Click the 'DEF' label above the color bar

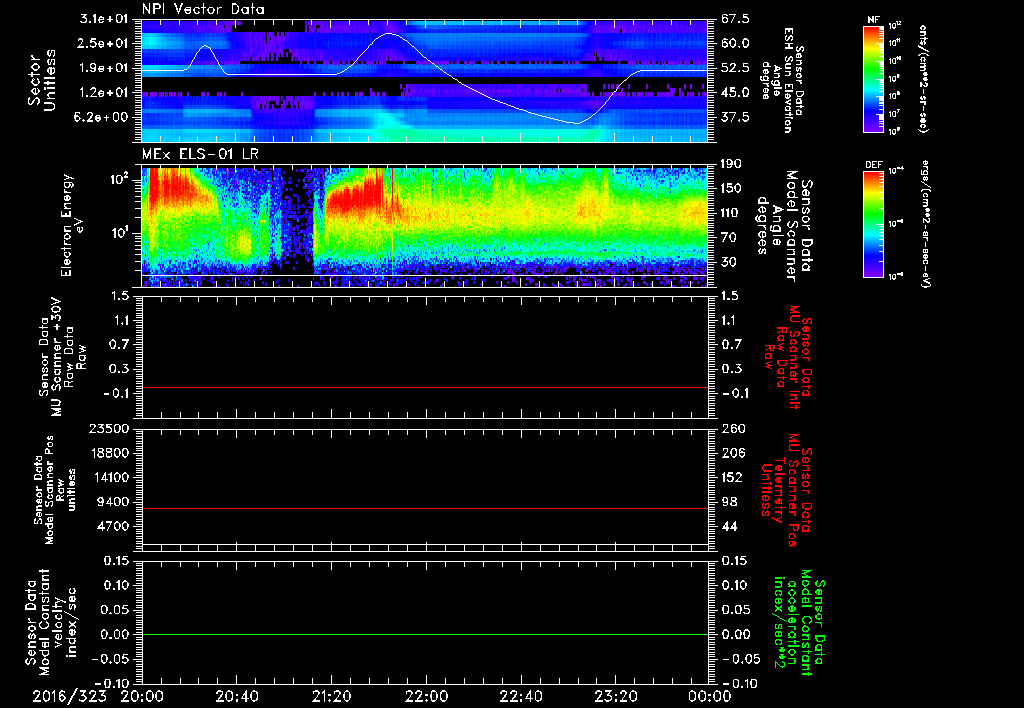click(873, 165)
